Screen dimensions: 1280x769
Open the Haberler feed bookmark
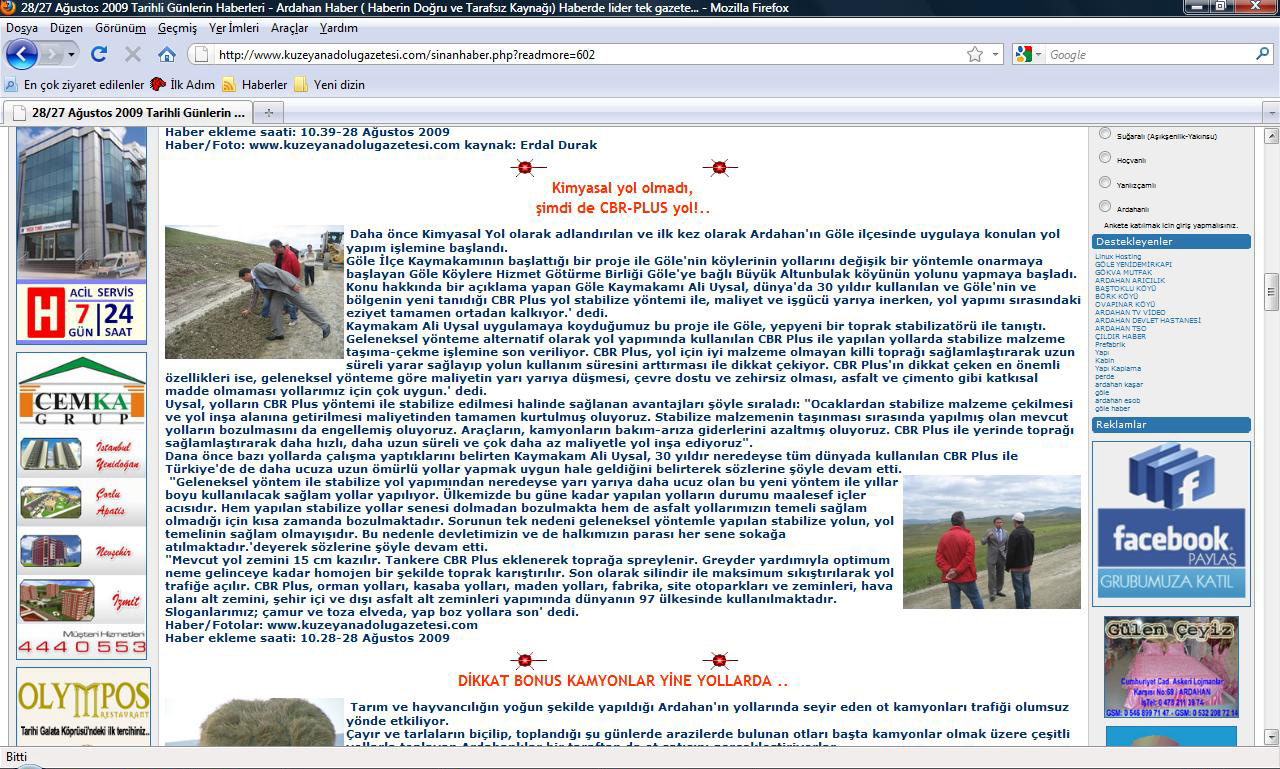pos(255,85)
